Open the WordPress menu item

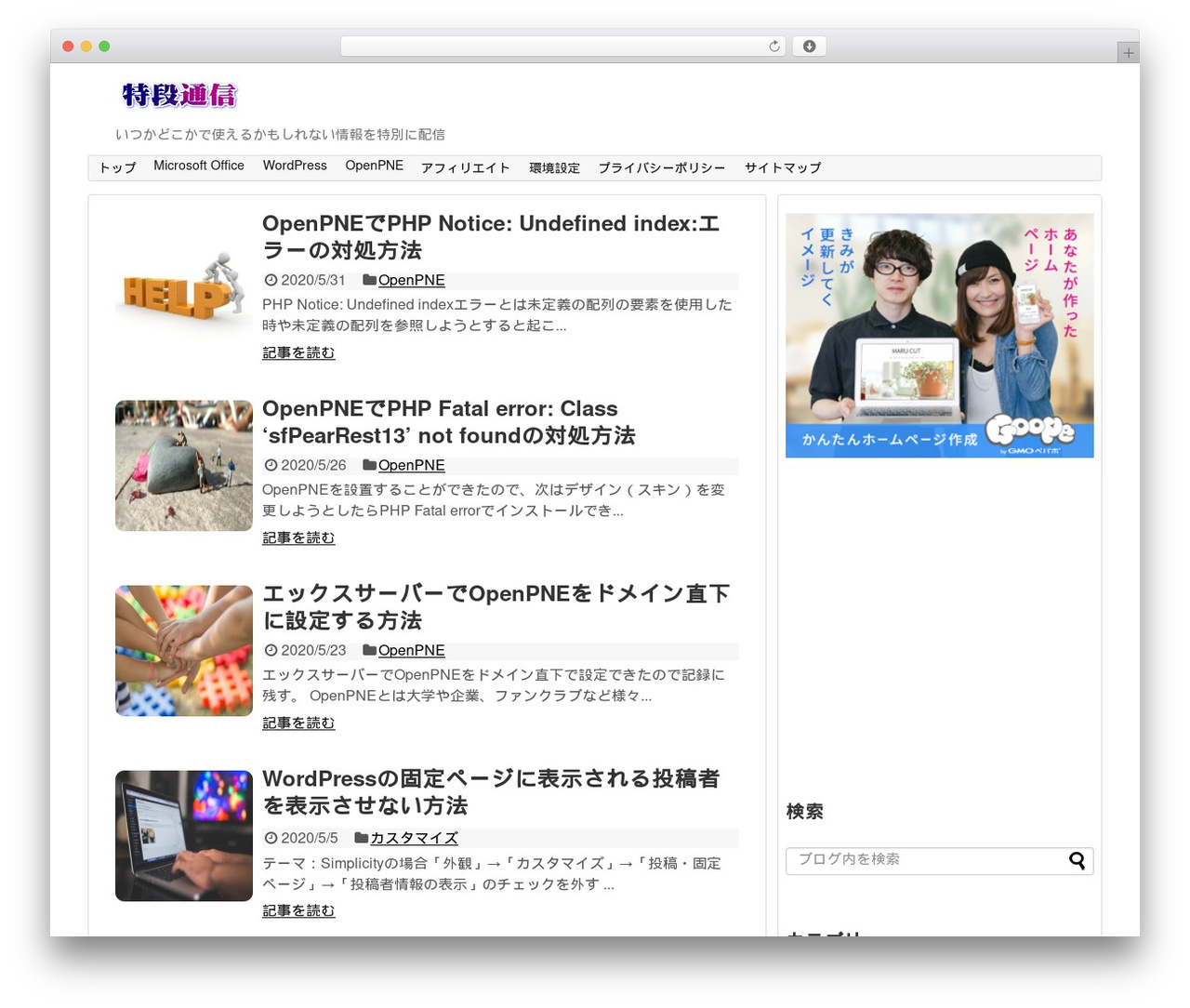tap(295, 166)
